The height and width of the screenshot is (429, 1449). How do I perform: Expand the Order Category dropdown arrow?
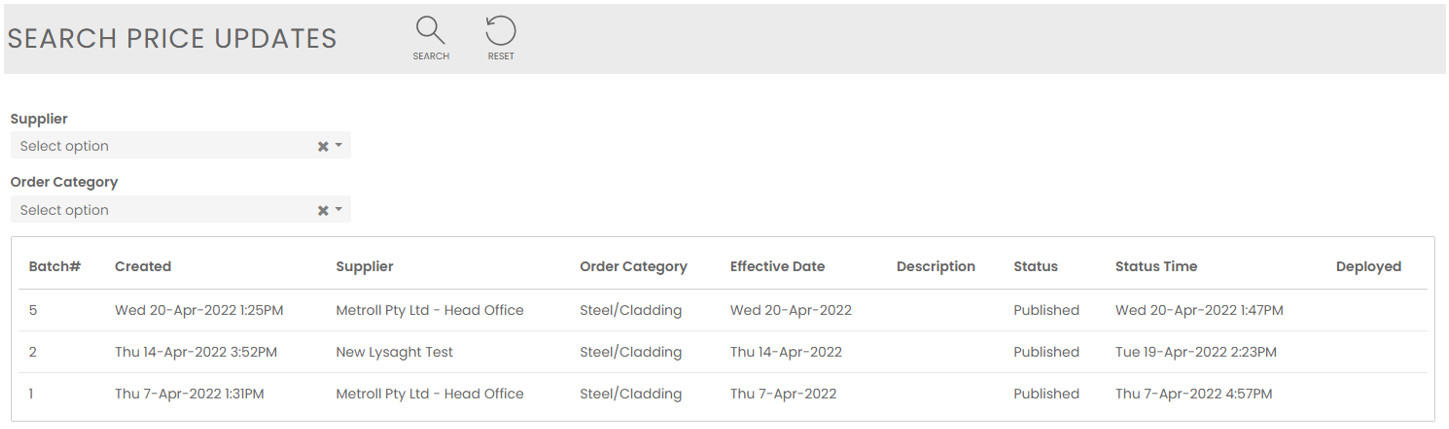(x=339, y=210)
